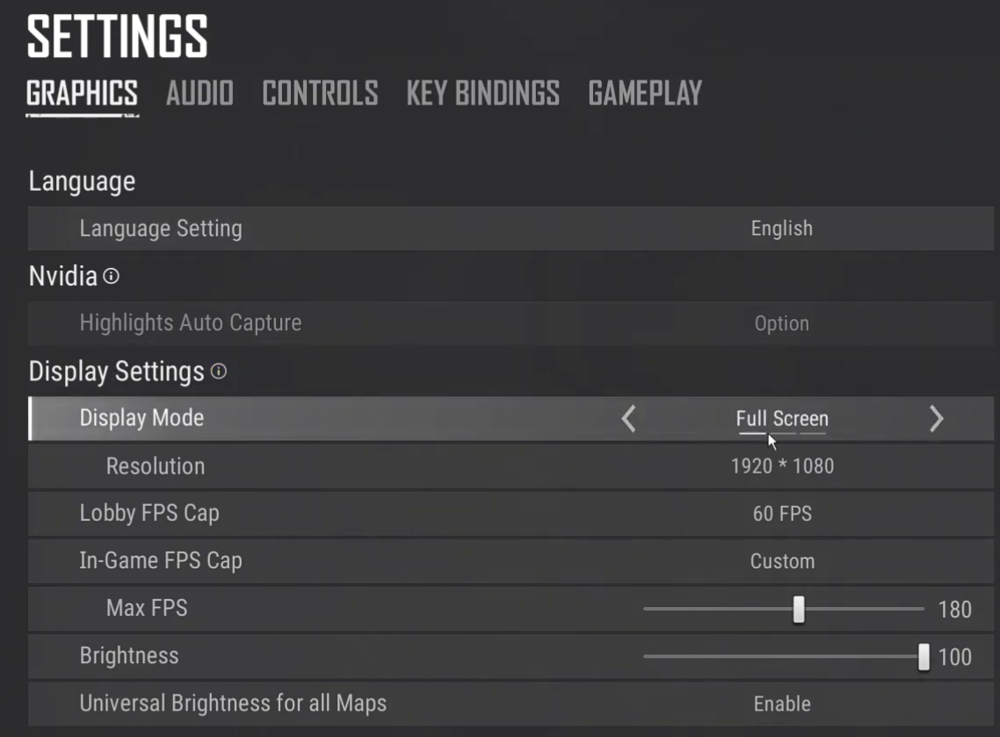
Task: Toggle Highlights Auto Capture option
Action: 781,324
